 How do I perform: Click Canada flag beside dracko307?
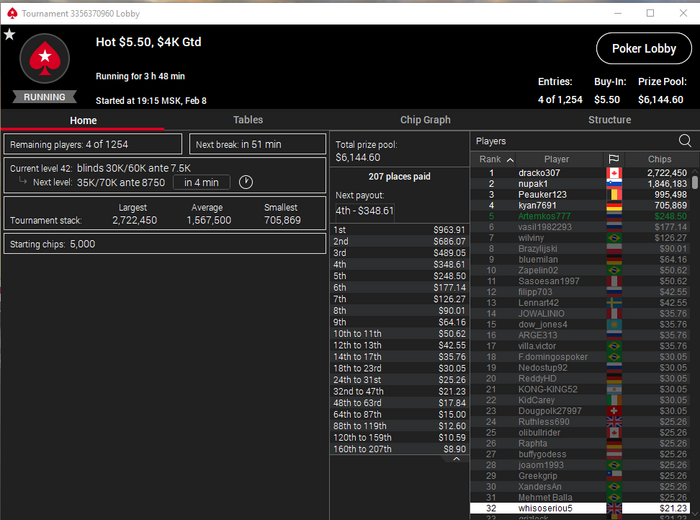(614, 173)
